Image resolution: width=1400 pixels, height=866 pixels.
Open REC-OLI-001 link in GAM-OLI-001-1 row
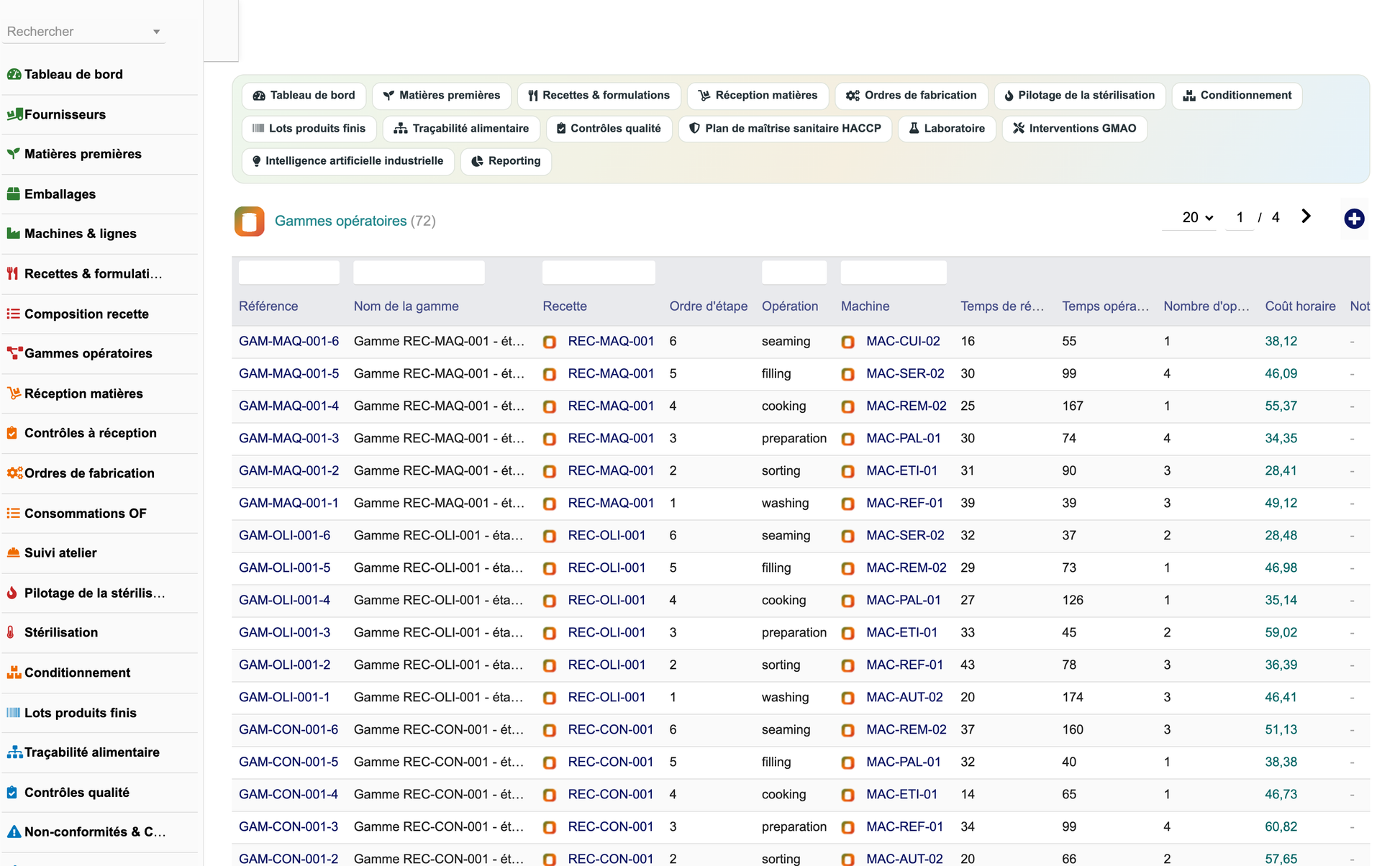coord(606,697)
